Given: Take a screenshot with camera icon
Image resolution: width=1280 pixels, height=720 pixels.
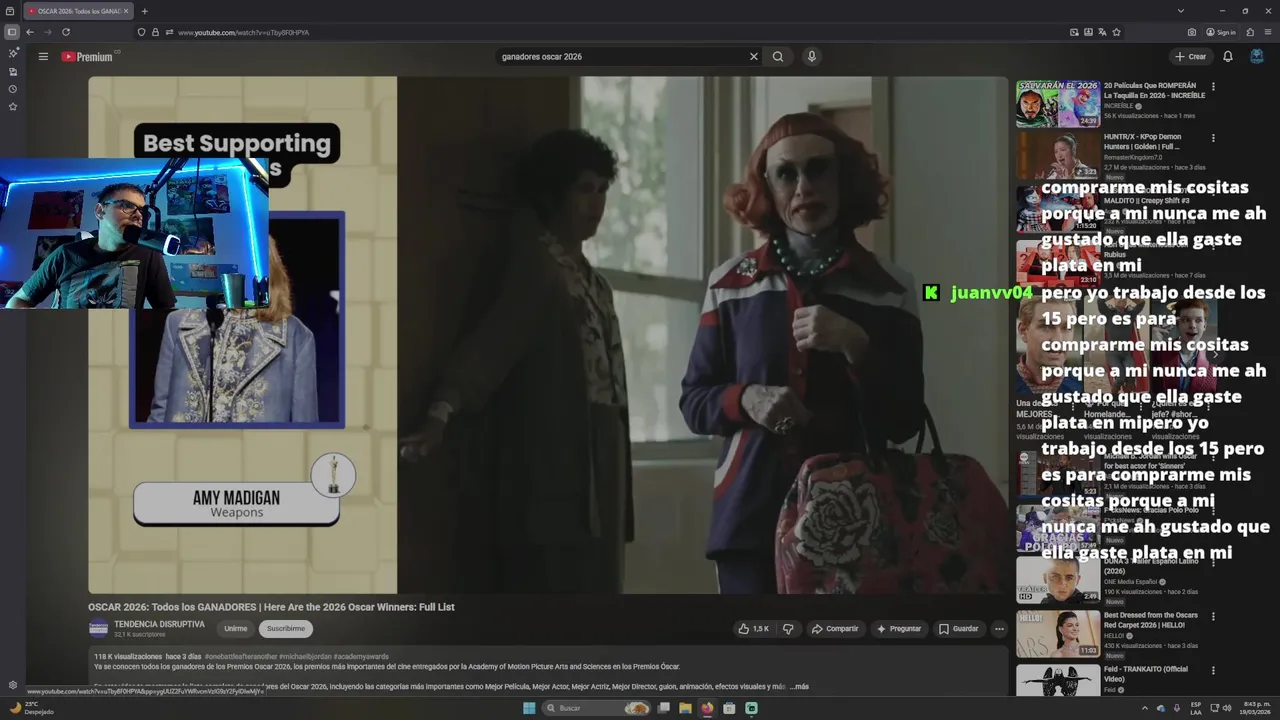Looking at the screenshot, I should click(1192, 32).
